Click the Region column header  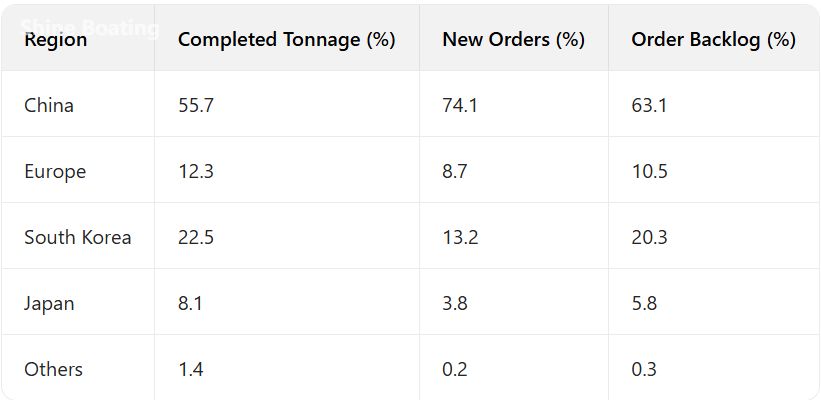coord(56,40)
